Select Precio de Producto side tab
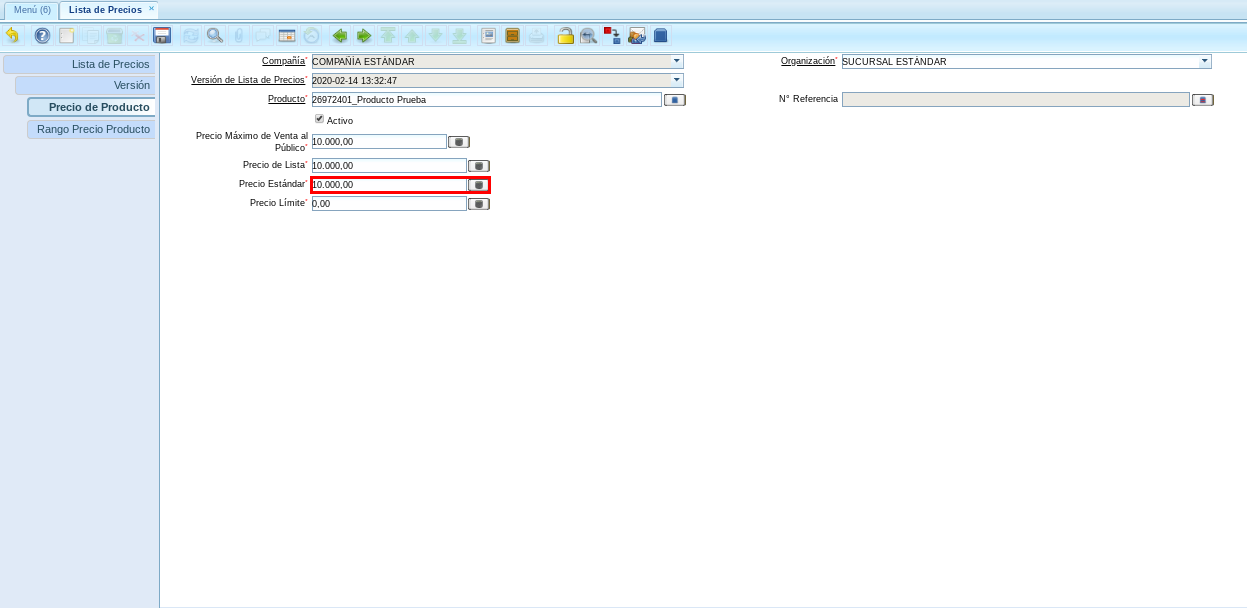The width and height of the screenshot is (1247, 608). click(91, 107)
